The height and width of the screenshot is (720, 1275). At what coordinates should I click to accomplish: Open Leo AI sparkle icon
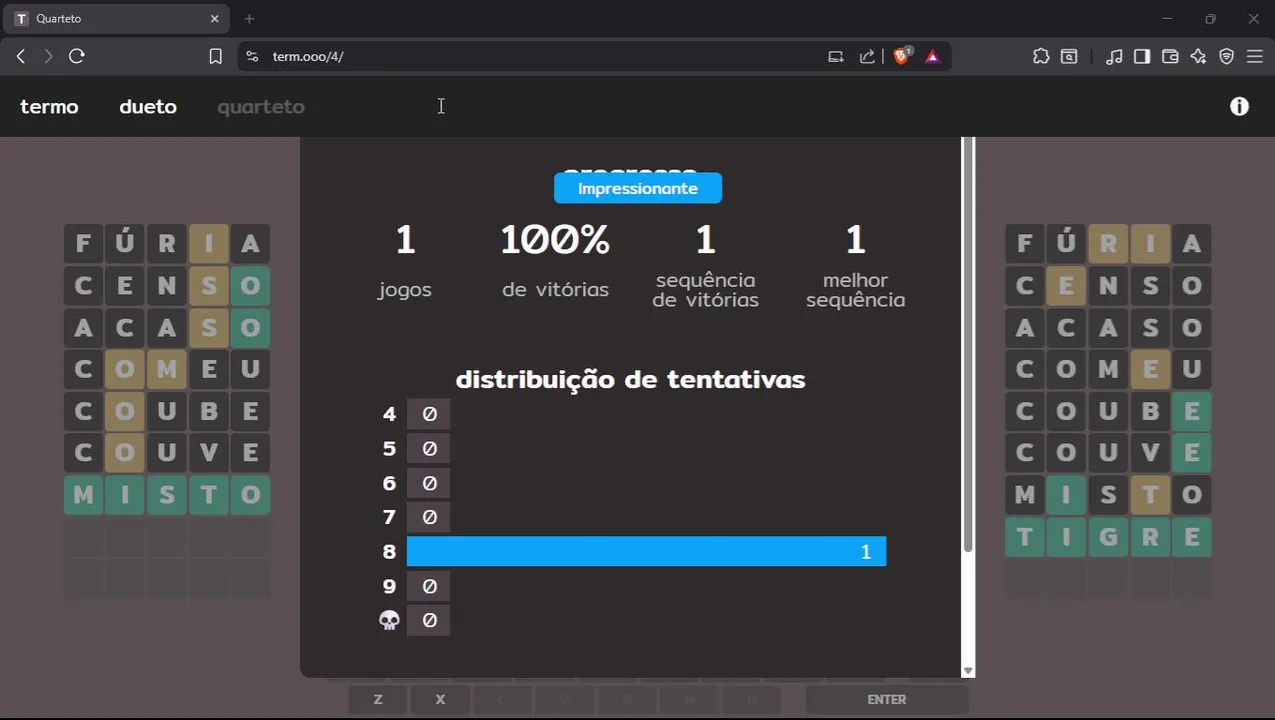(x=1198, y=57)
